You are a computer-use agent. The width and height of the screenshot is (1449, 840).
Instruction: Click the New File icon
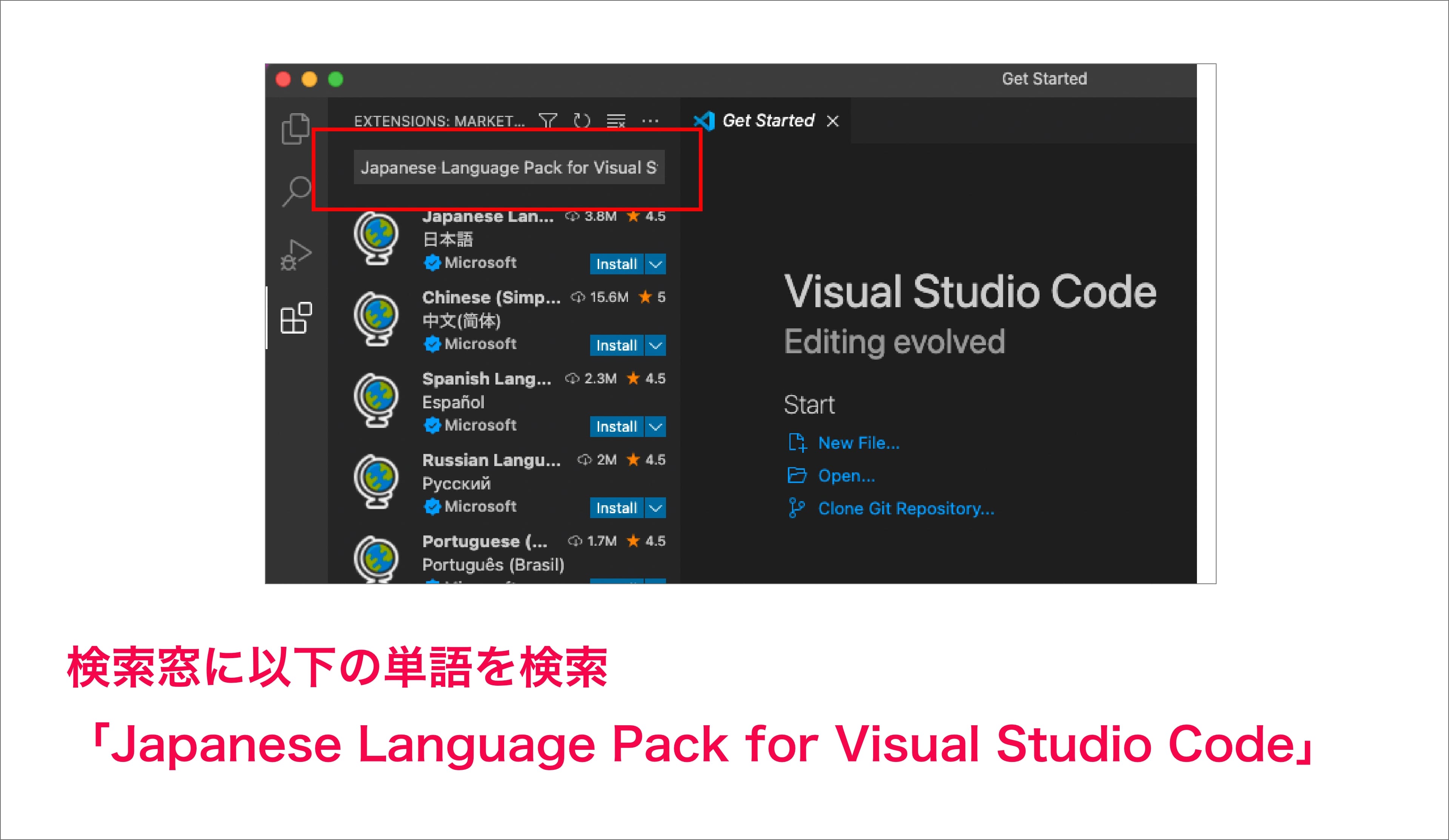(798, 443)
